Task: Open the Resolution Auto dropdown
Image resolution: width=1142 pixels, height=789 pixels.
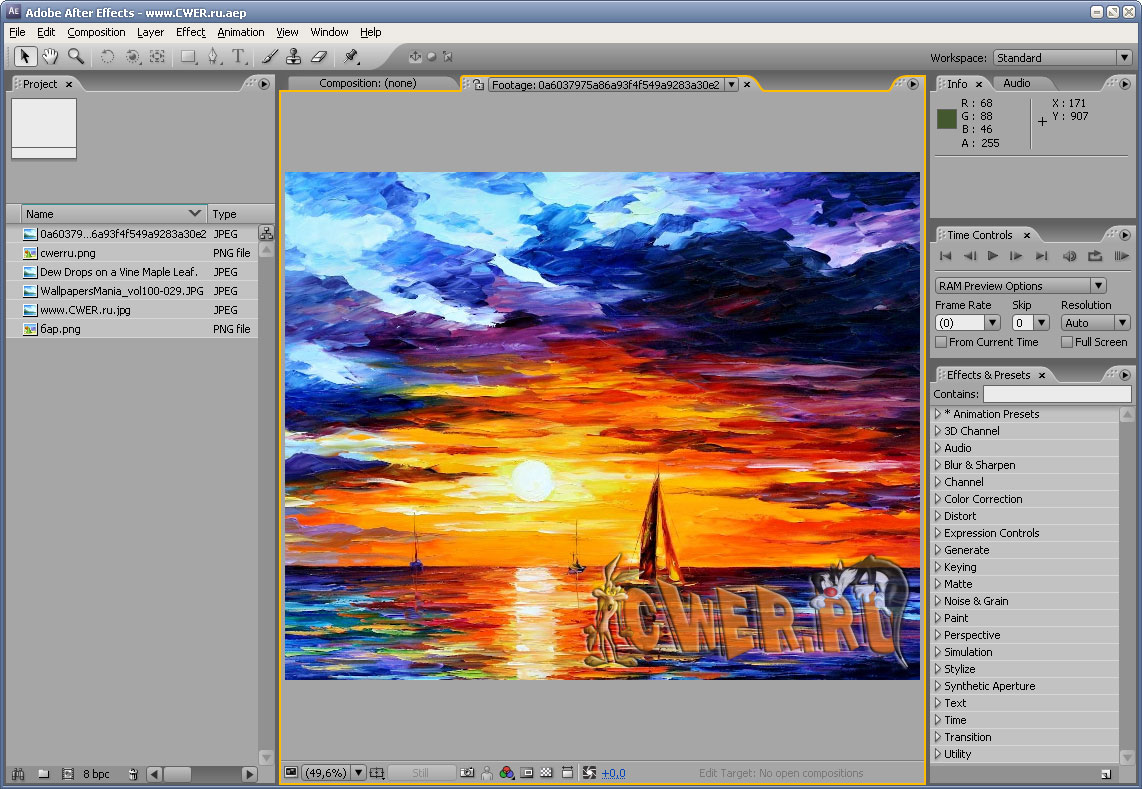Action: click(1095, 323)
